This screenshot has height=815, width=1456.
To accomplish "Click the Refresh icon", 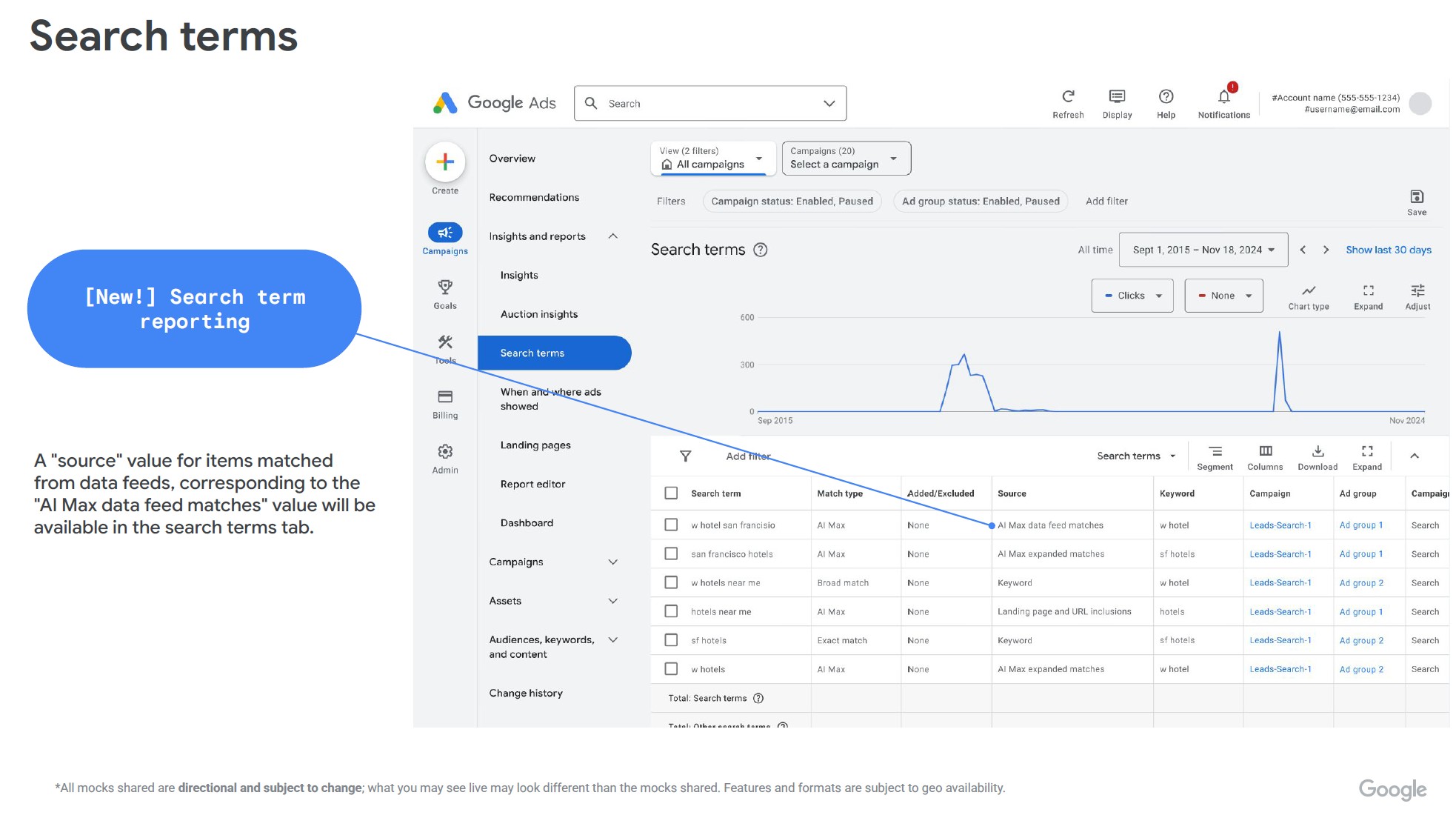I will pyautogui.click(x=1068, y=96).
